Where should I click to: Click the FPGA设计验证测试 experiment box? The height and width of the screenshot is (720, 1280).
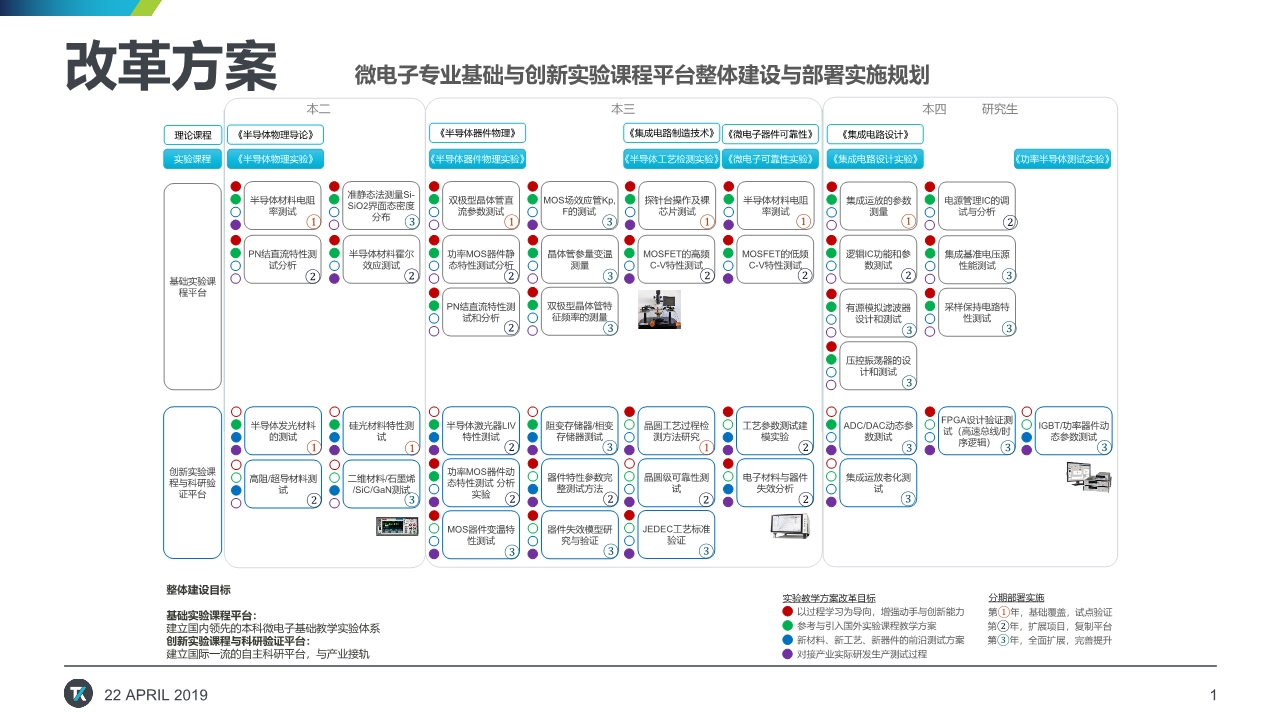[x=977, y=431]
